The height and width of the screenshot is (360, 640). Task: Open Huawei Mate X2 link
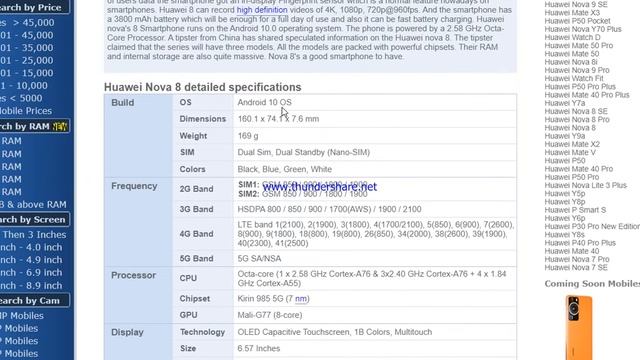(x=572, y=144)
